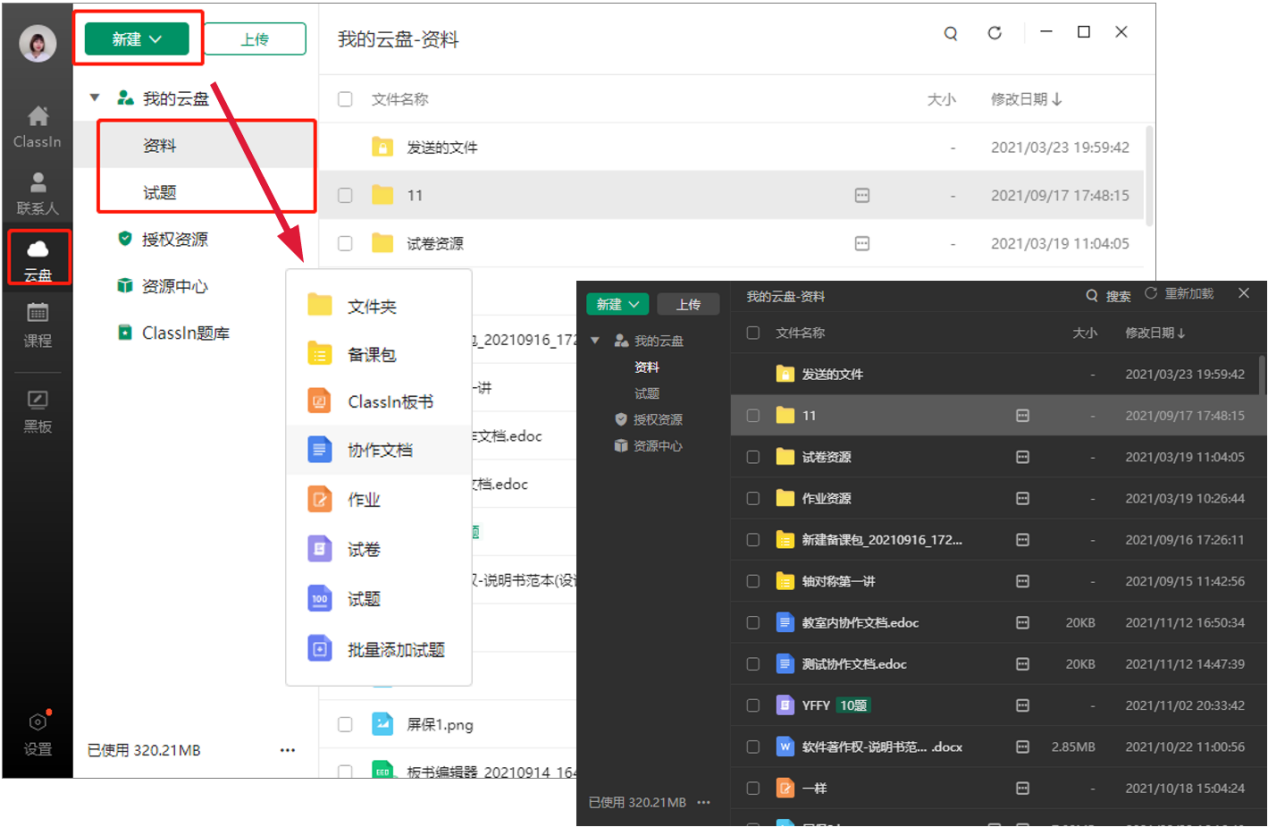Click the 大小 column header in dark window
This screenshot has width=1268, height=827.
pos(1085,333)
